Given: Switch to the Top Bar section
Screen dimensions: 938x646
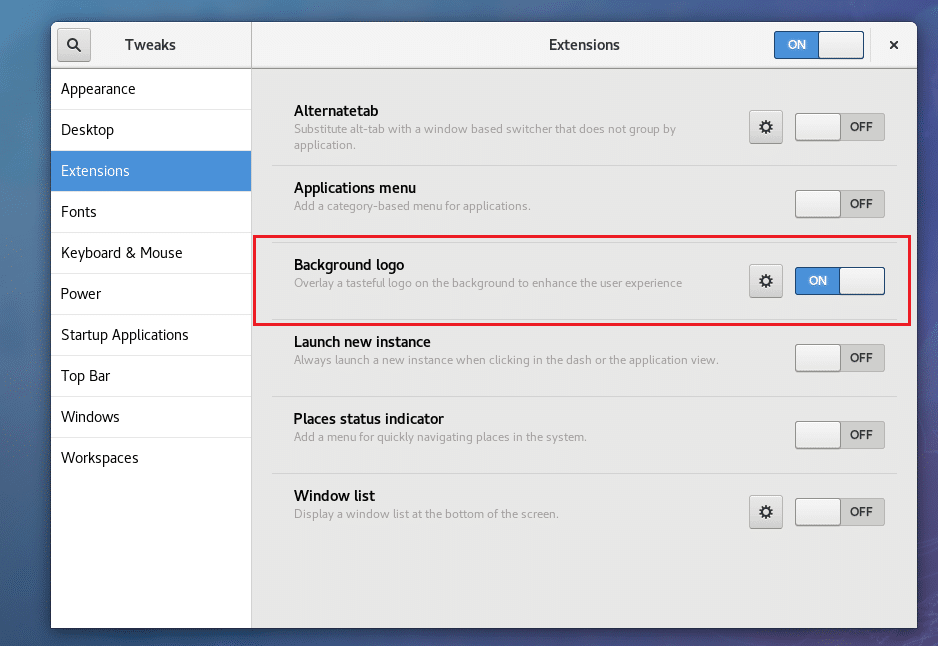Looking at the screenshot, I should click(x=84, y=376).
